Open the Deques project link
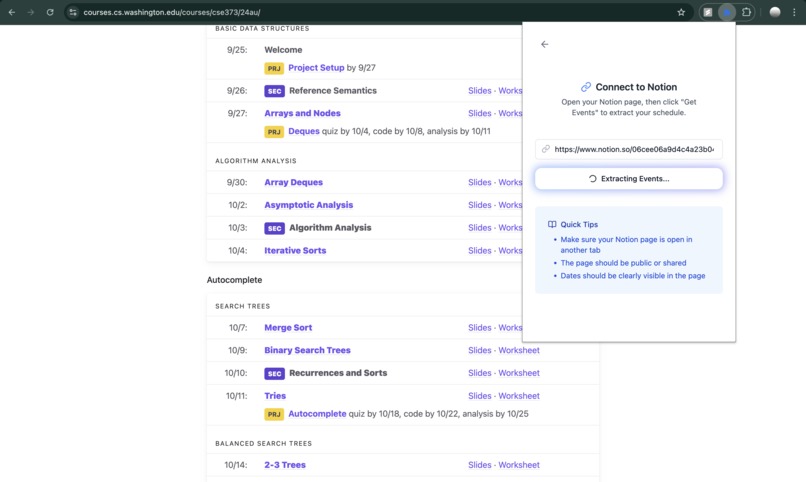The height and width of the screenshot is (482, 806). (x=304, y=131)
